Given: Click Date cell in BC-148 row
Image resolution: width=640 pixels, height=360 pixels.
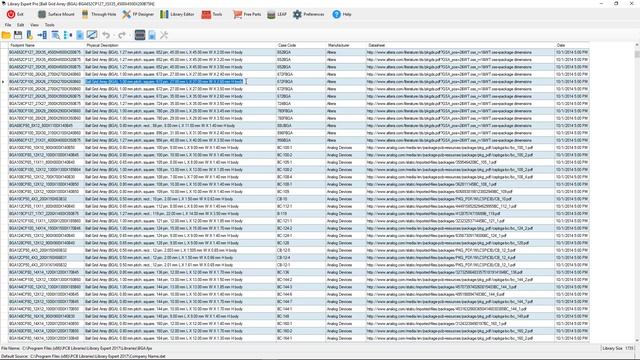Looking at the screenshot, I should [x=572, y=316].
